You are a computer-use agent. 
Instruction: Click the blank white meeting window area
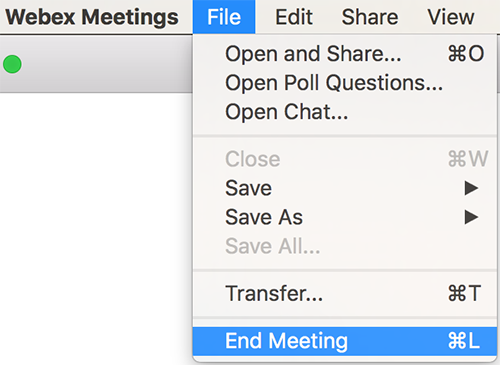click(96, 228)
